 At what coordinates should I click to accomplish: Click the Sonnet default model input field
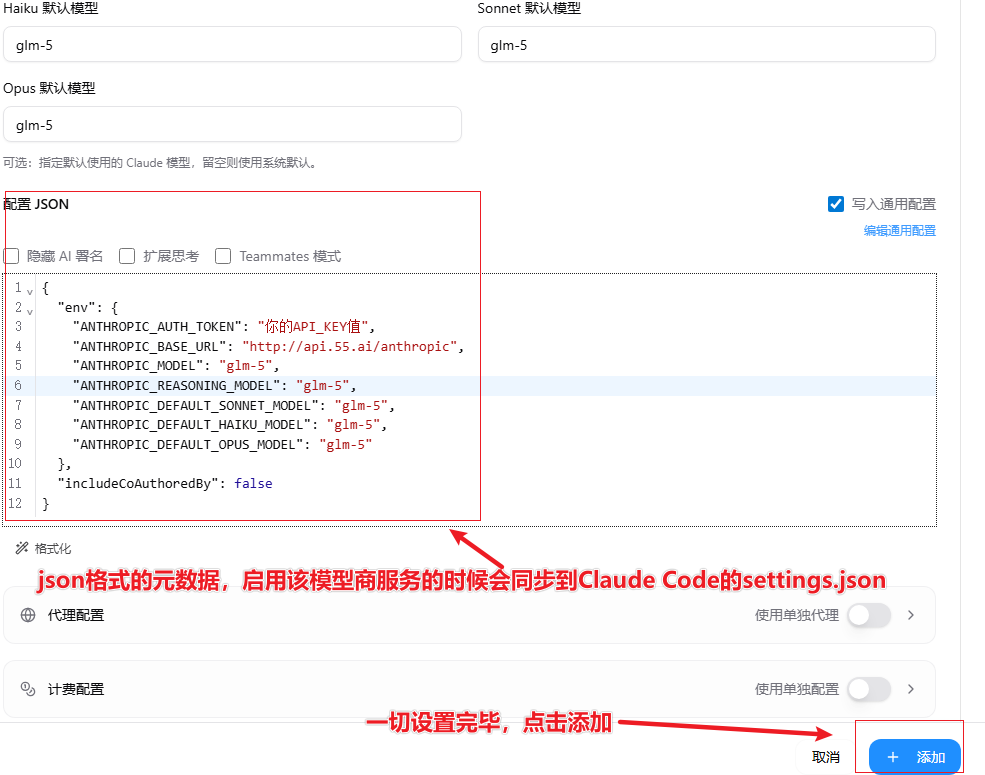tap(707, 45)
